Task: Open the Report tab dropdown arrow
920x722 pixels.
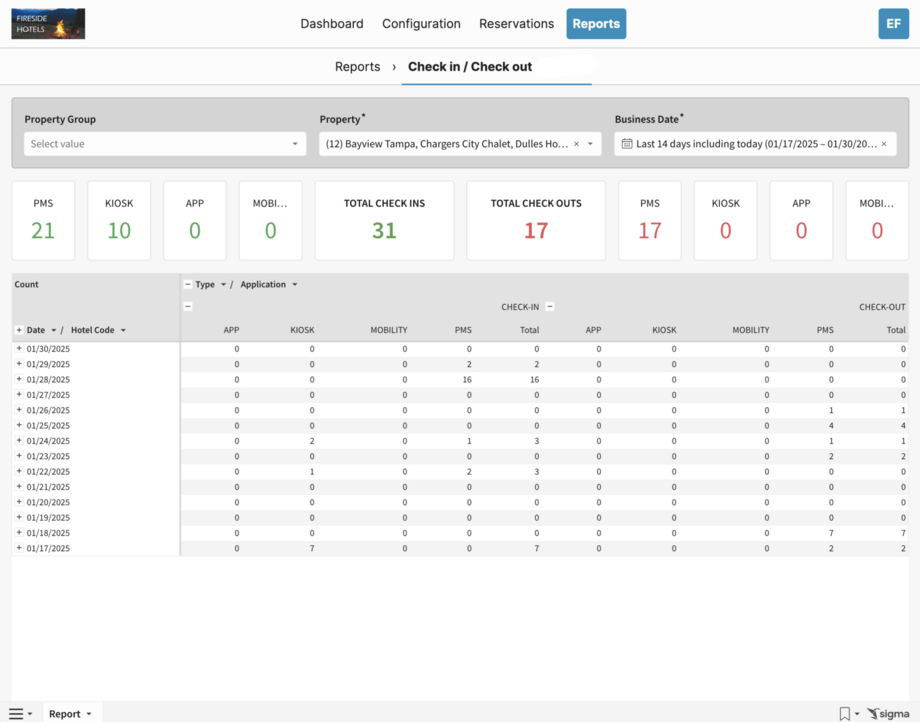Action: [x=89, y=714]
